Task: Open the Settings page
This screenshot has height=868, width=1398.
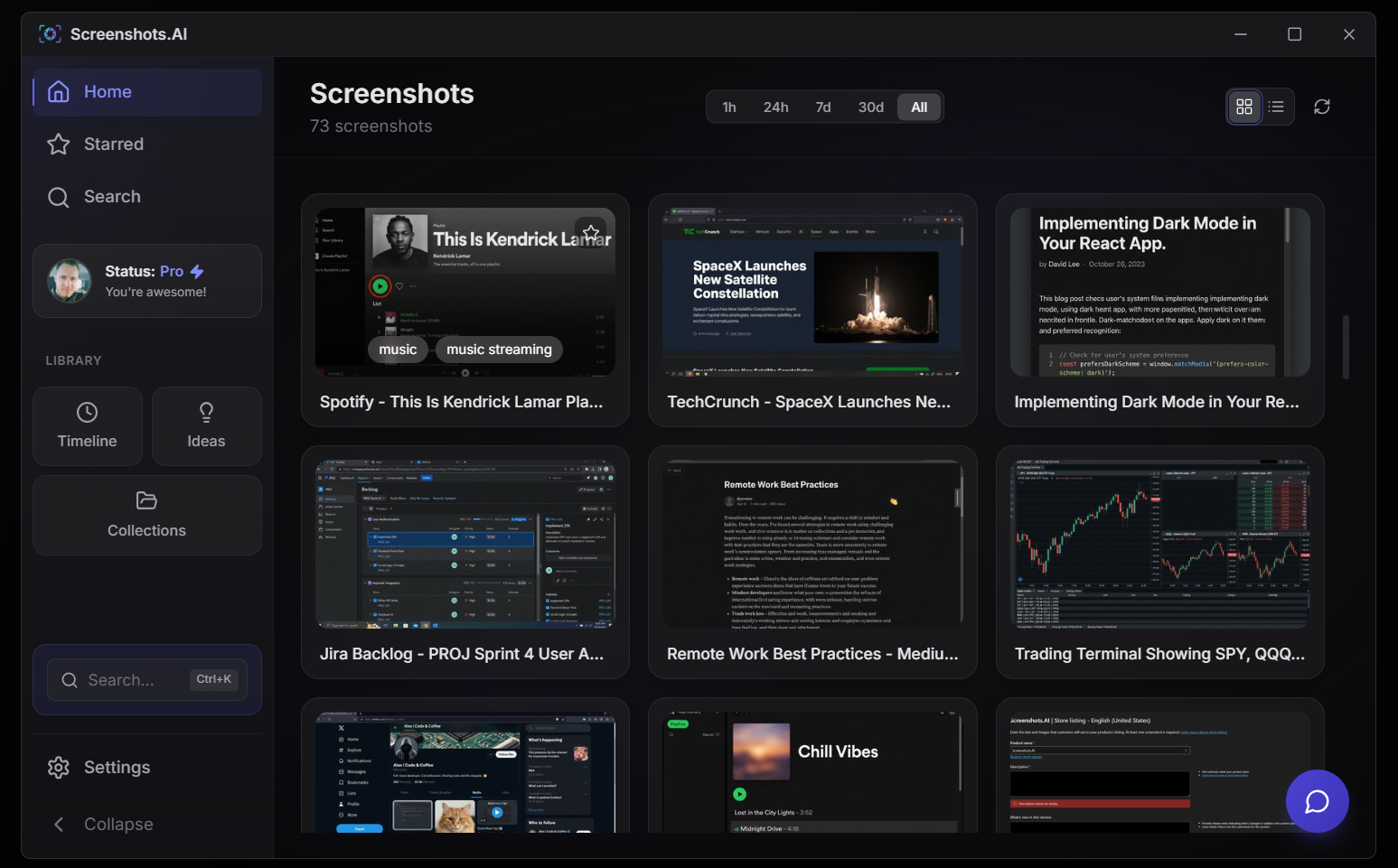Action: (117, 767)
